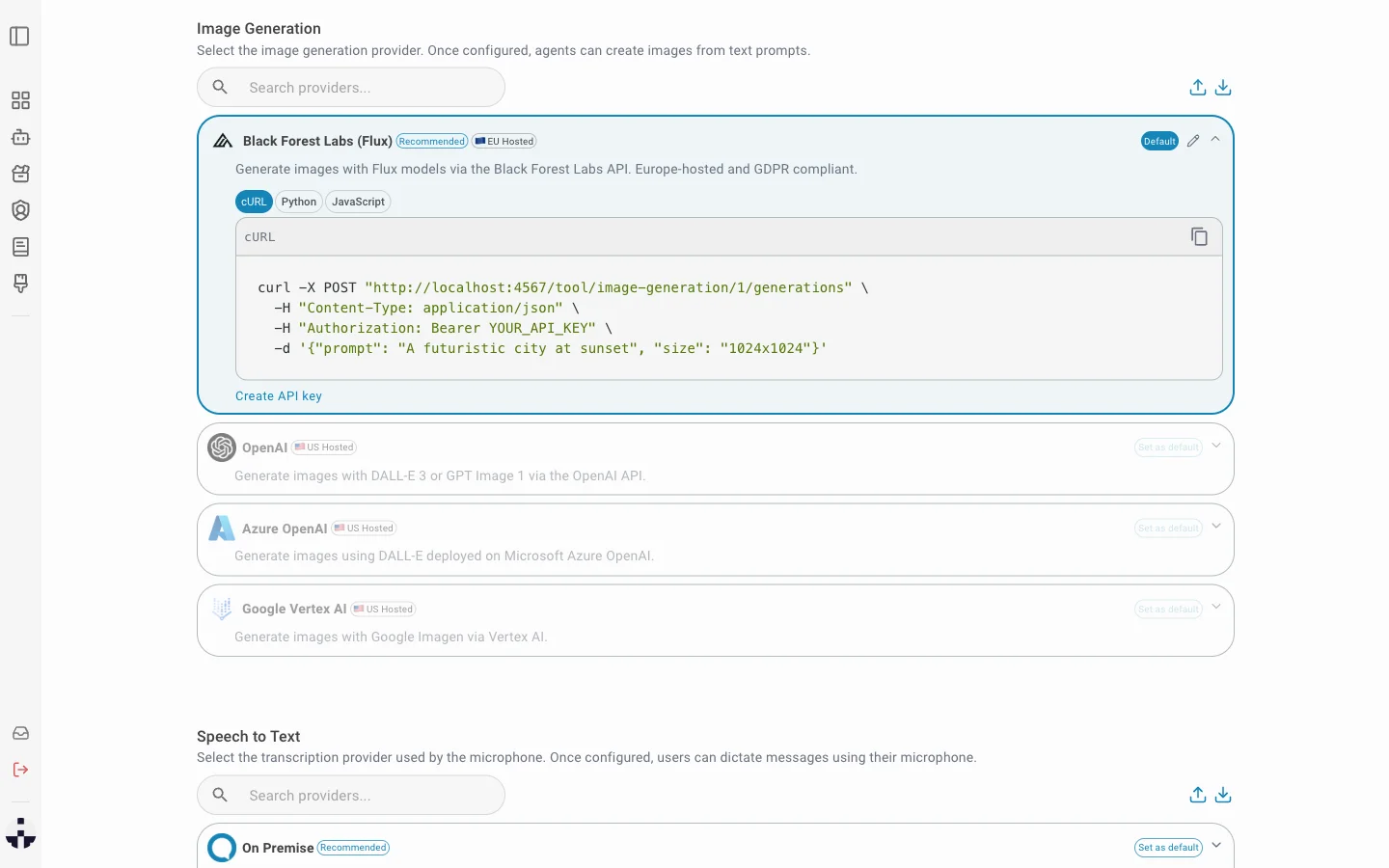Click the Speech to Text section heading
This screenshot has height=868, width=1389.
click(x=249, y=737)
